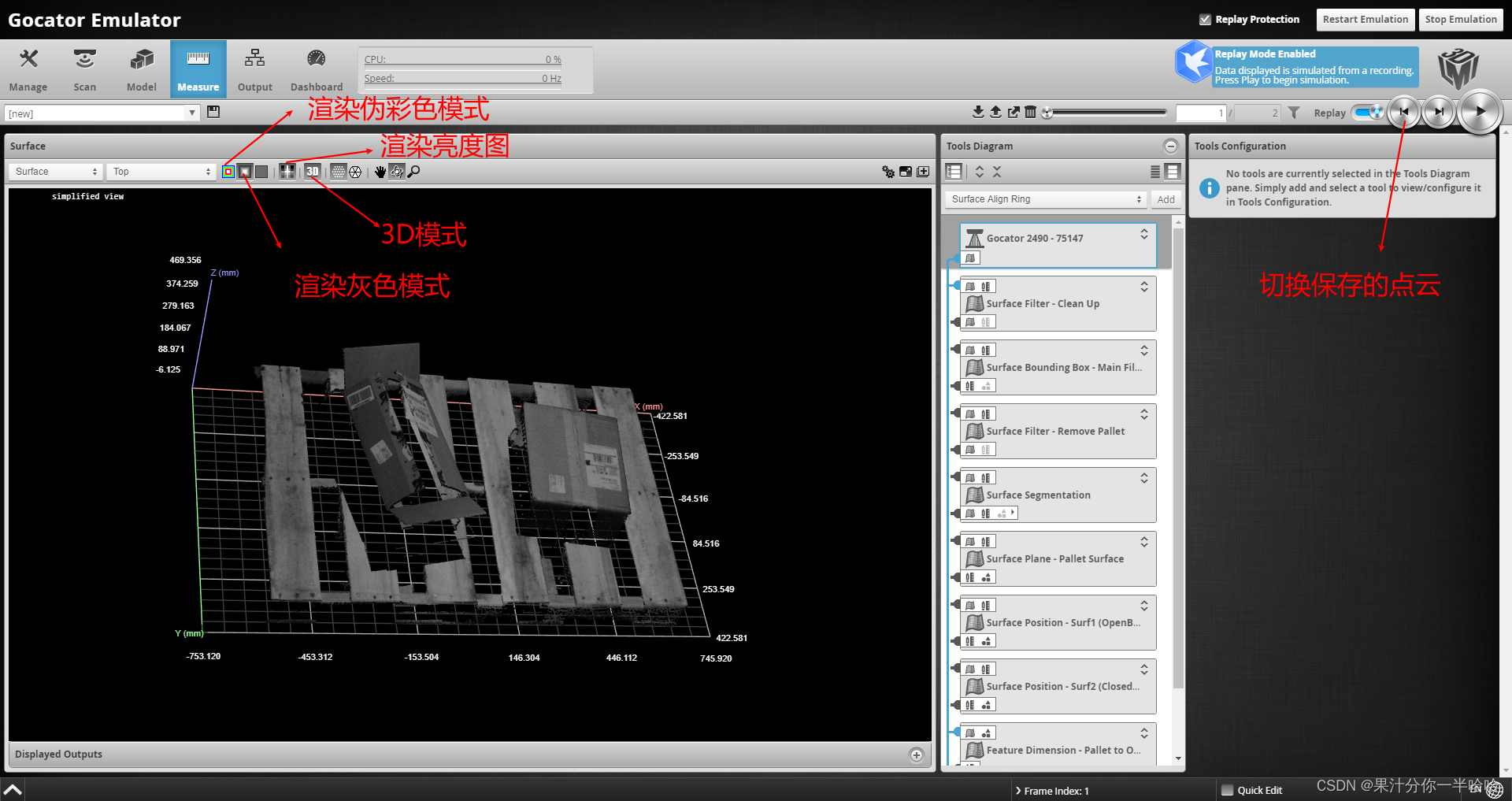Toggle the Replay Protection checkbox
Image resolution: width=1512 pixels, height=801 pixels.
click(1204, 19)
